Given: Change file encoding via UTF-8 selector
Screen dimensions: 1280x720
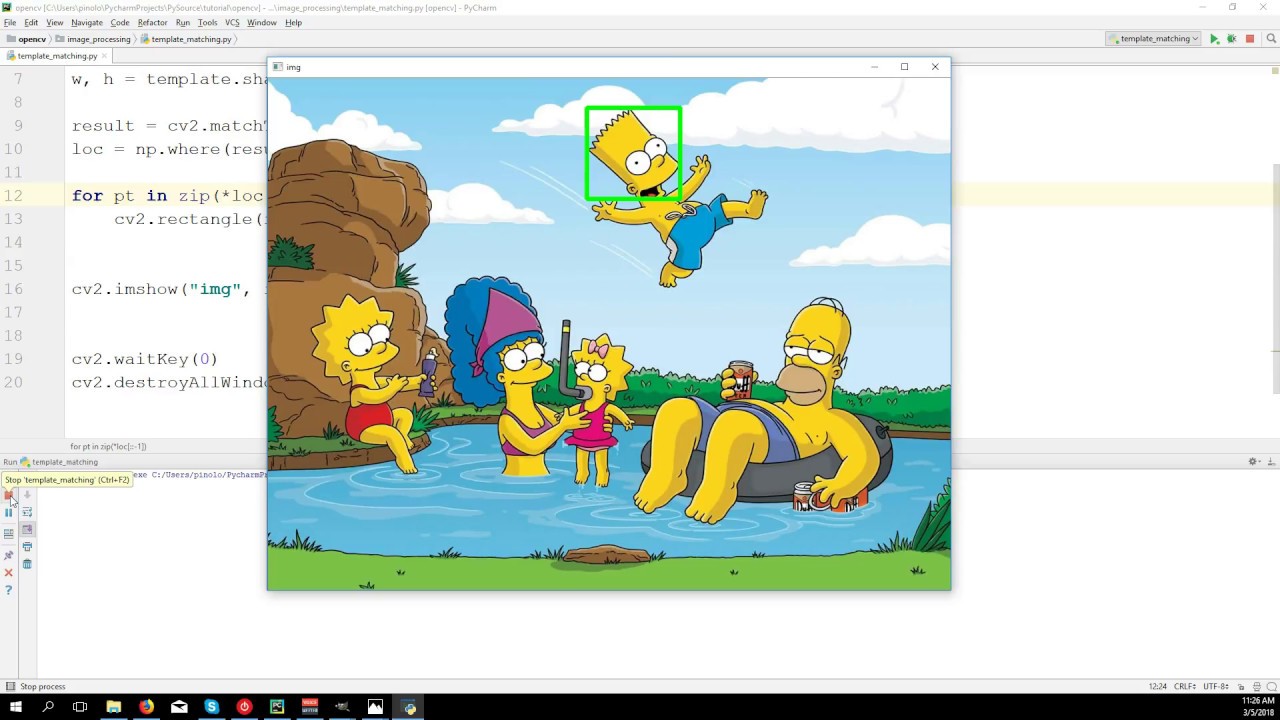Looking at the screenshot, I should [1217, 687].
